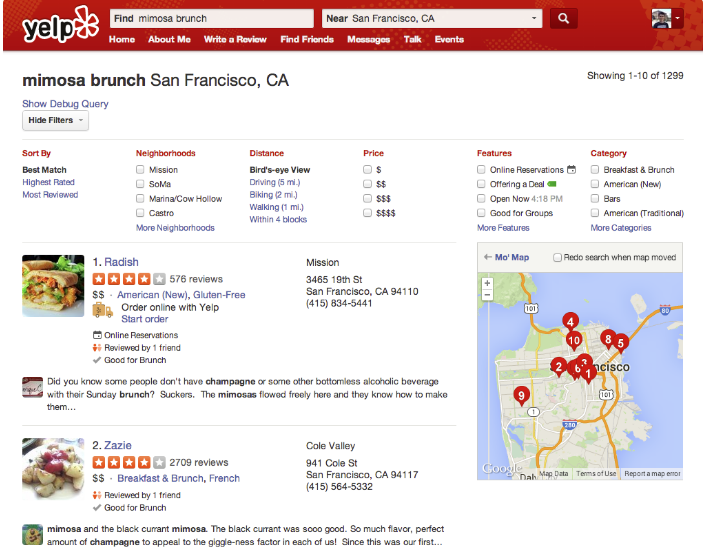Check the Mission neighborhood filter
The width and height of the screenshot is (722, 547).
tap(140, 169)
